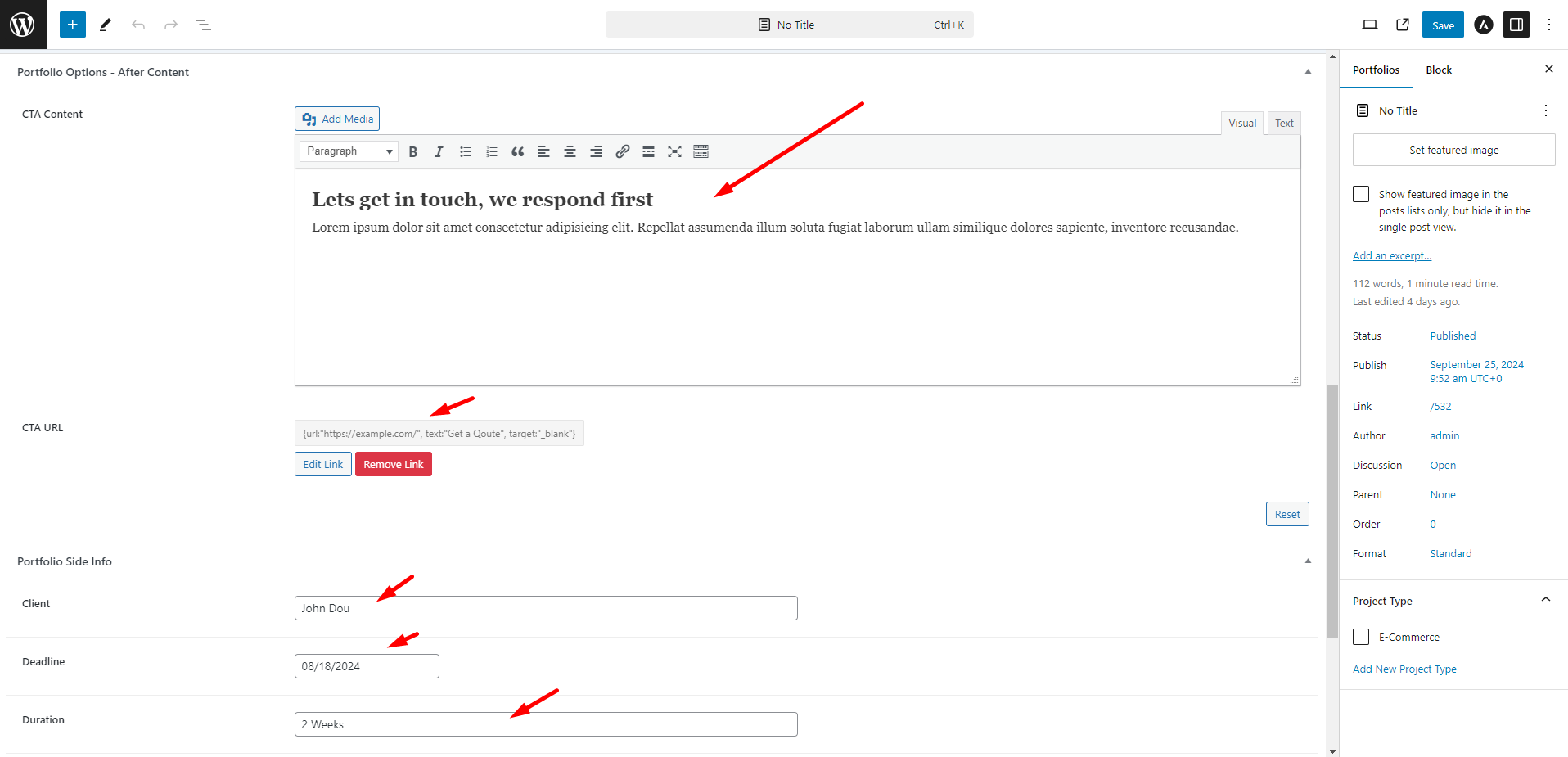Align text center
1568x757 pixels.
coord(570,151)
